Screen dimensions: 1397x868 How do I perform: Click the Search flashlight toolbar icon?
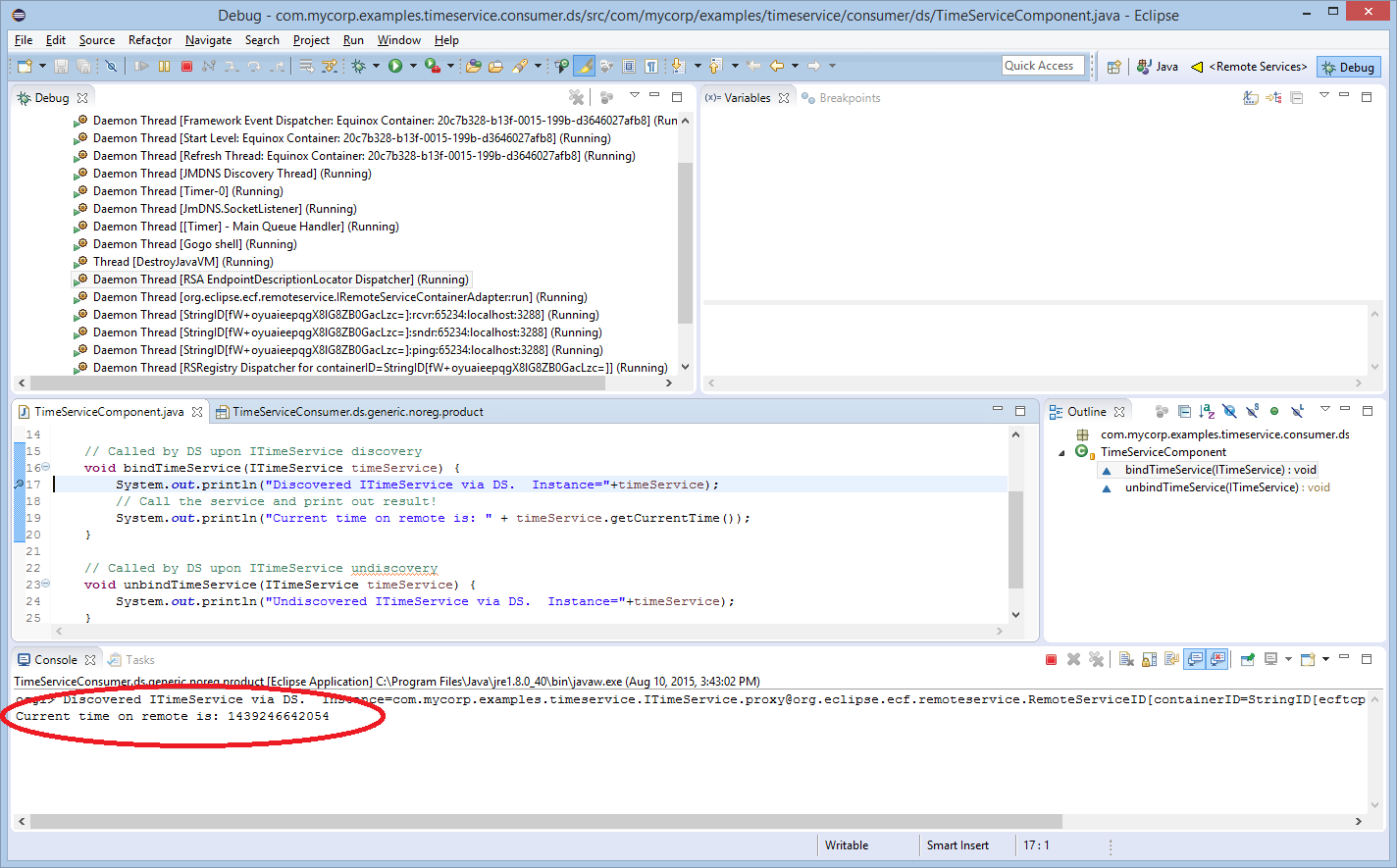click(520, 66)
